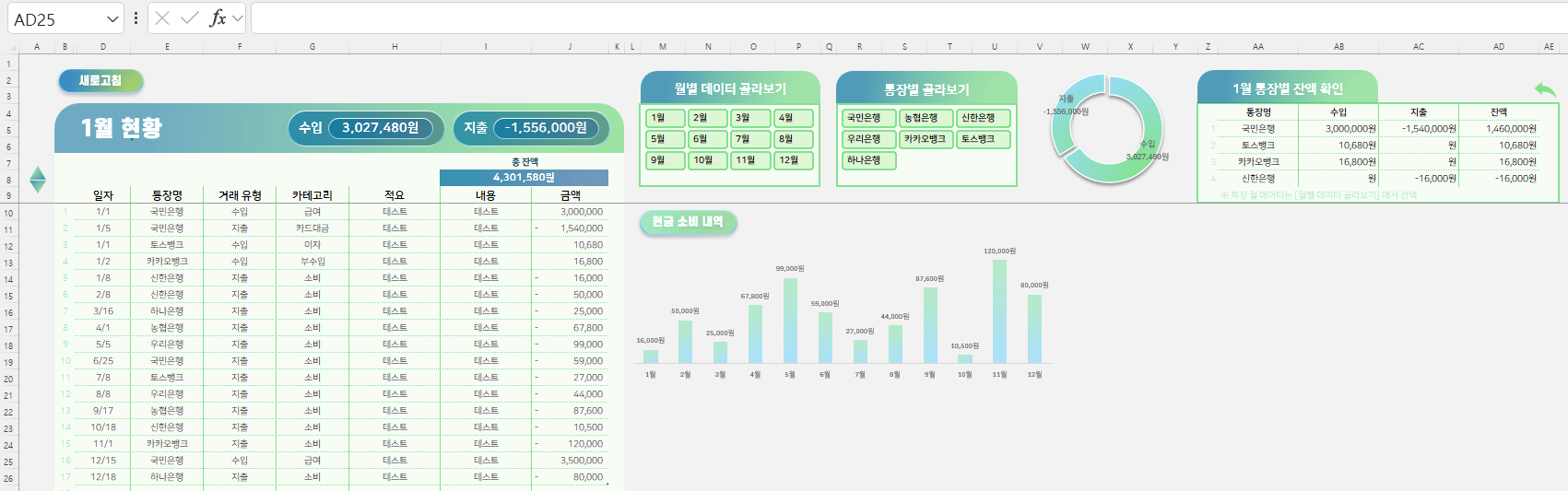Screen dimensions: 1568x491
Task: Open the Name Box dropdown arrow
Action: 112,19
